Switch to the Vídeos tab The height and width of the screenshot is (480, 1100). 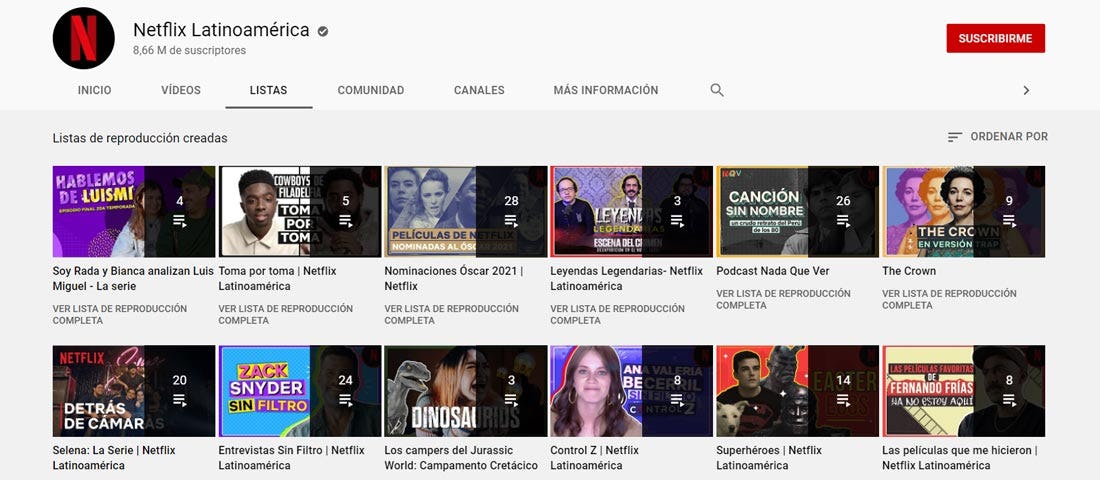coord(181,90)
